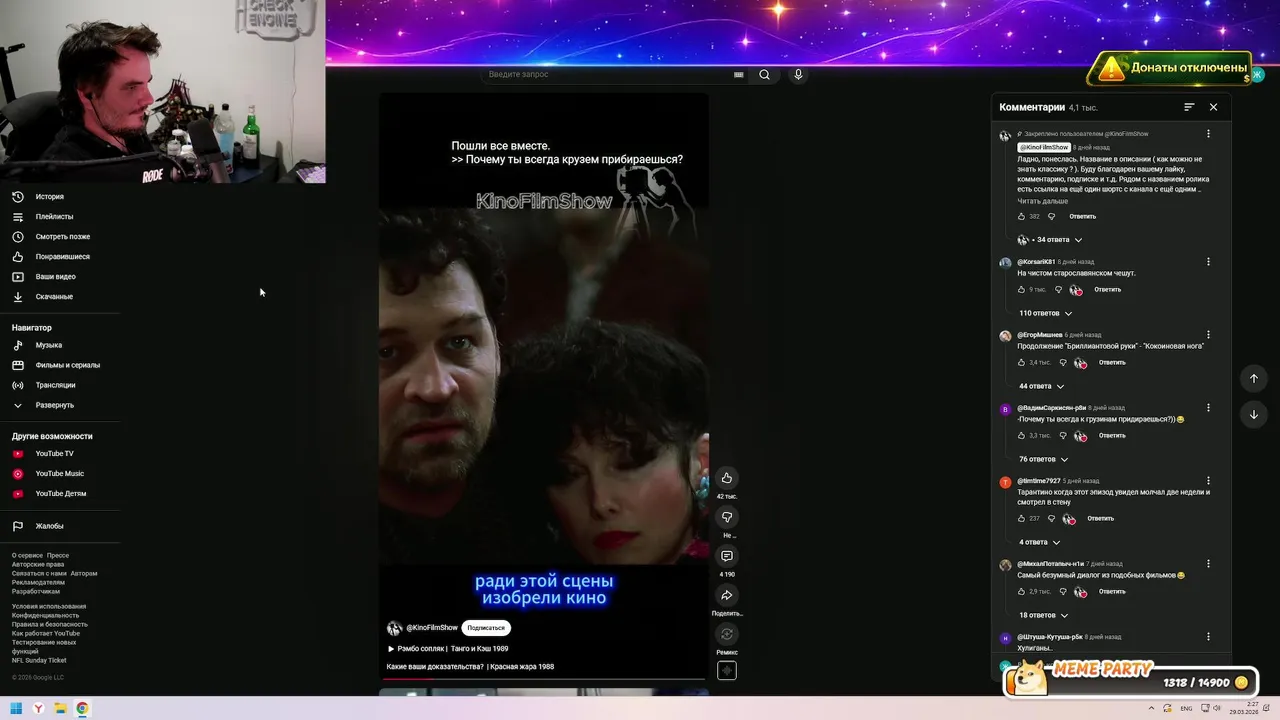The height and width of the screenshot is (720, 1280).
Task: Open more options for @KorsarIK81 comment
Action: (1208, 262)
